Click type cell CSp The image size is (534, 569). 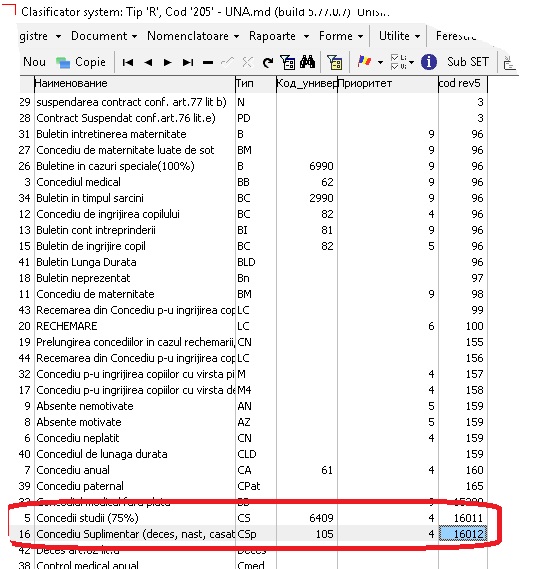[x=256, y=534]
